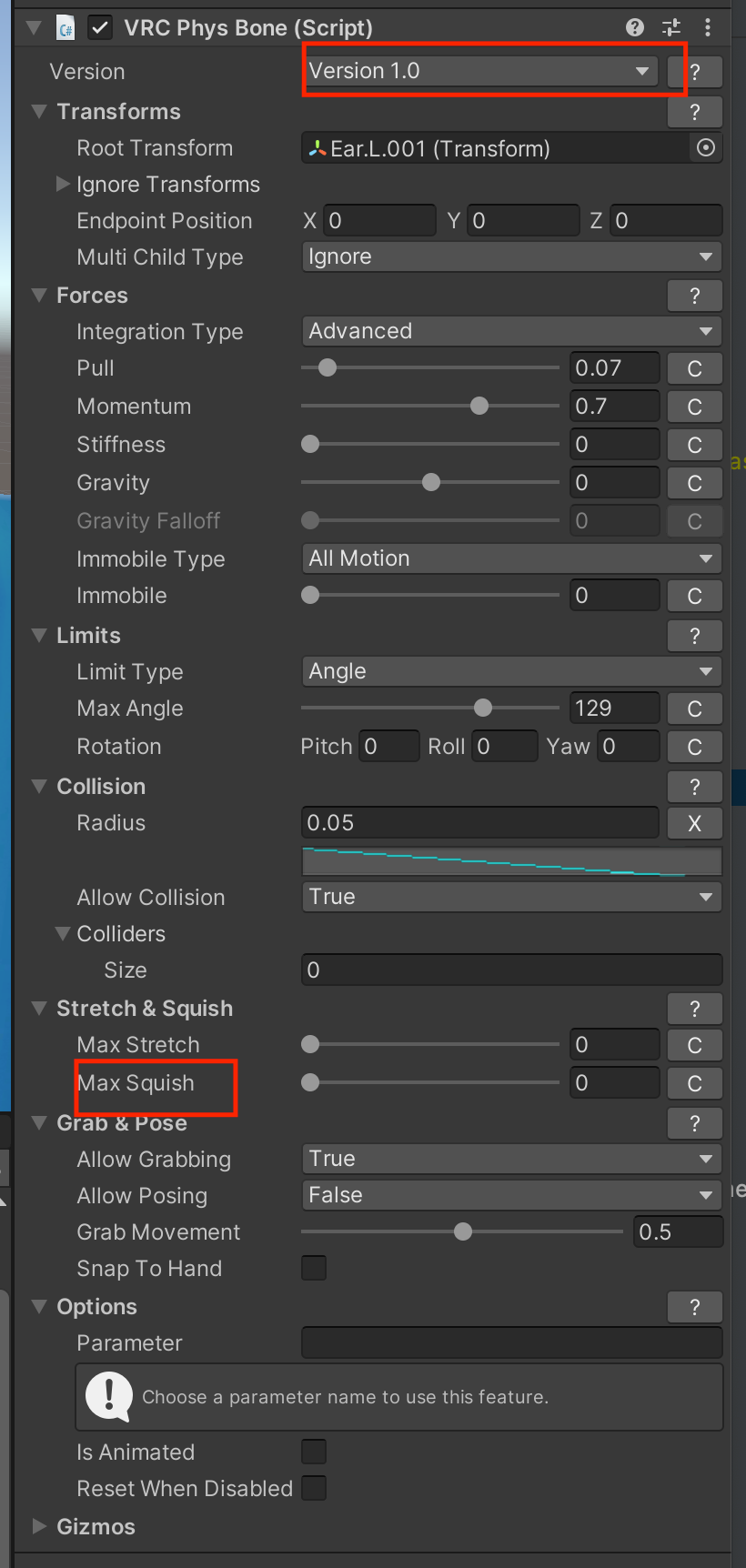Expand Ignore Transforms list
Screen dimensions: 746x1568
pos(63,184)
